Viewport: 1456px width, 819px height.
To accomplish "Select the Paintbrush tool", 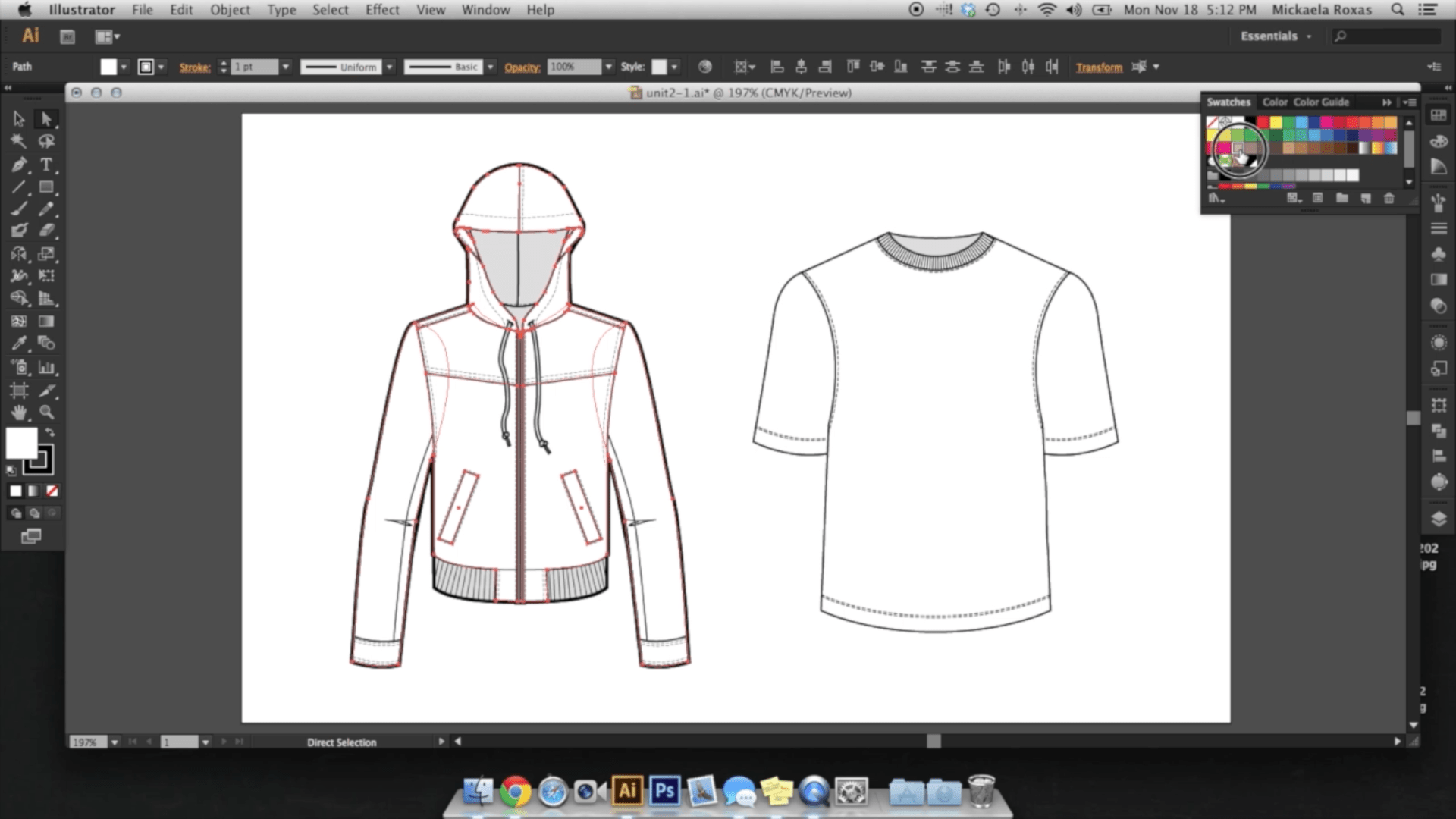I will point(18,209).
